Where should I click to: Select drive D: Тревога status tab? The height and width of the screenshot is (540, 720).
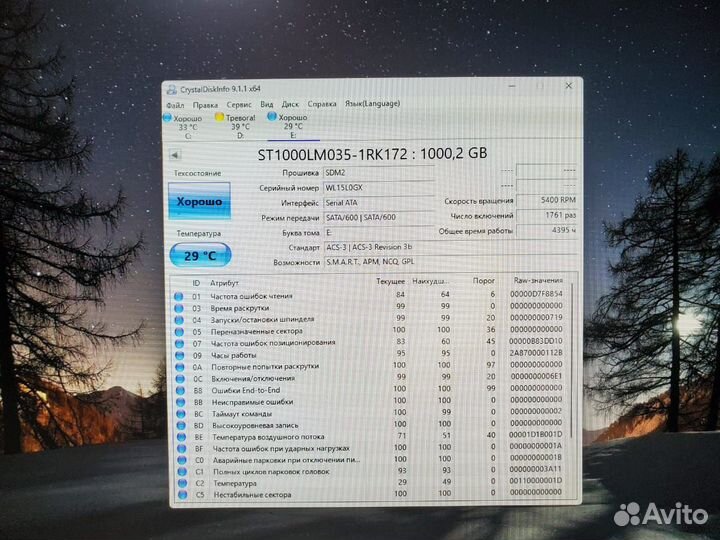(x=235, y=126)
